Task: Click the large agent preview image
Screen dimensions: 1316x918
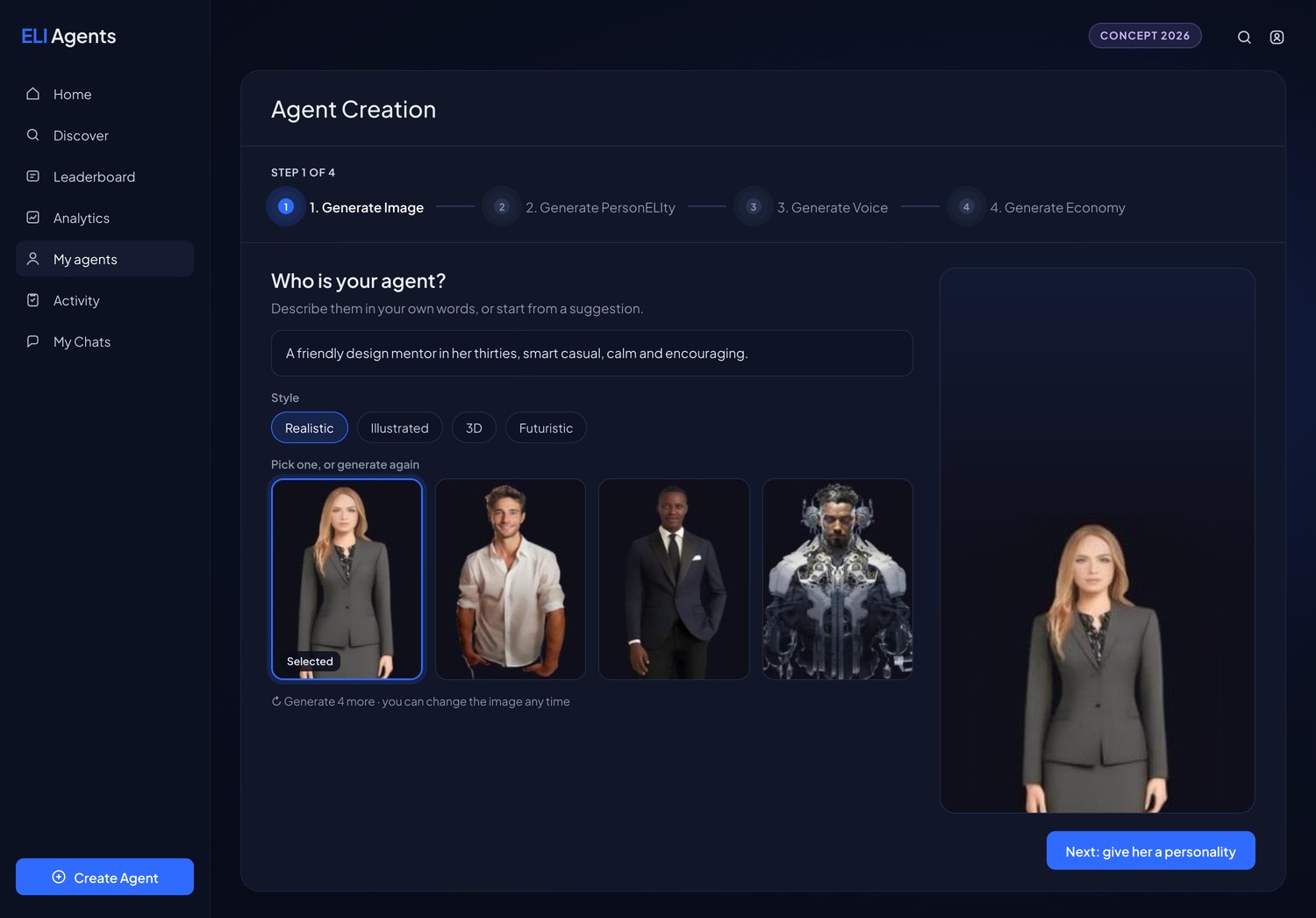Action: (x=1098, y=541)
